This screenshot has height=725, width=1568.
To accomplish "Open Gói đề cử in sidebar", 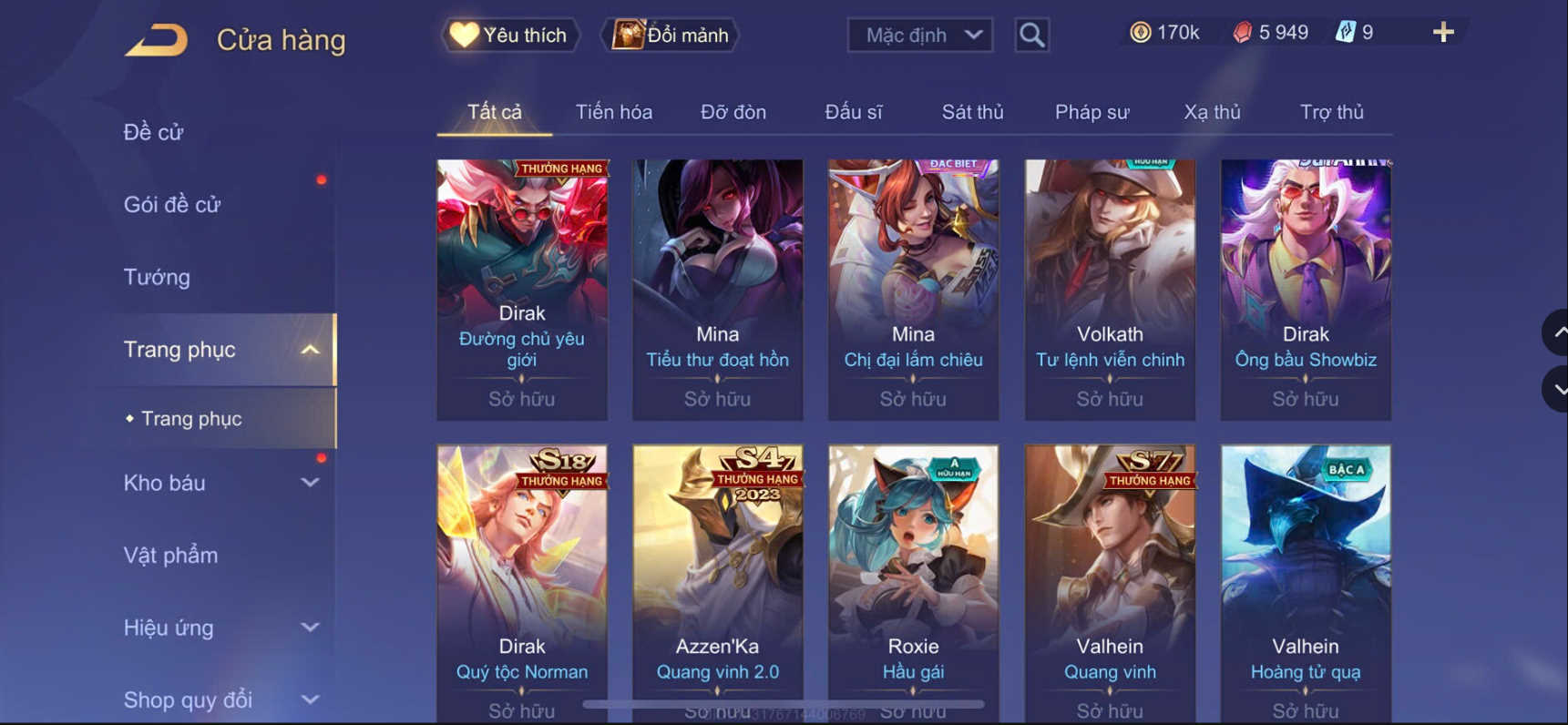I will [x=172, y=204].
